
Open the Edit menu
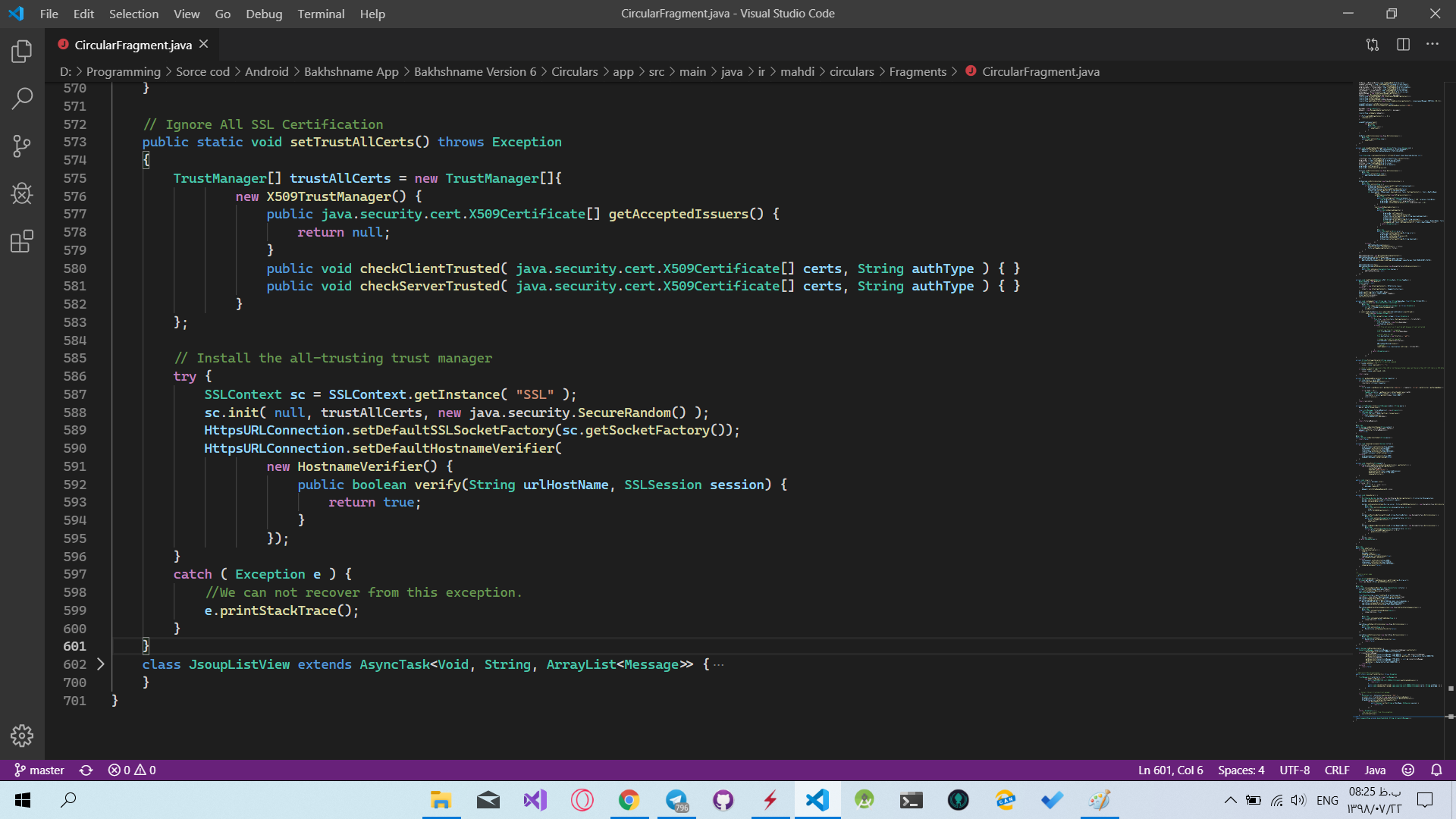[83, 14]
